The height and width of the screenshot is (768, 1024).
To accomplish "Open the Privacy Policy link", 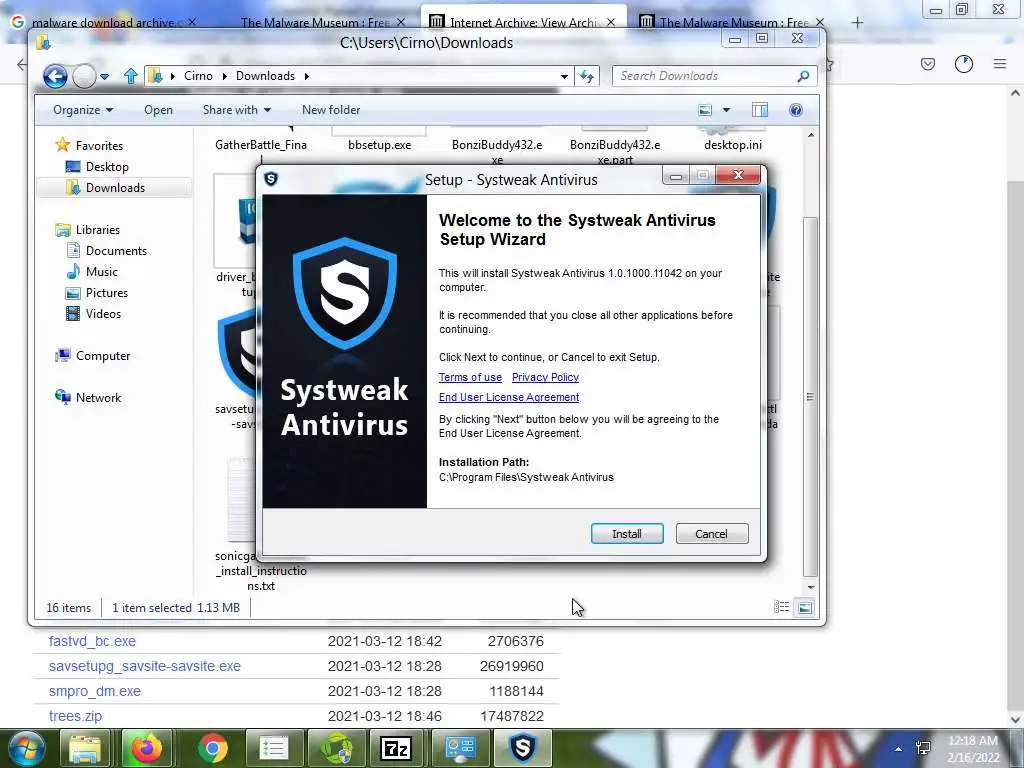I will pos(545,377).
